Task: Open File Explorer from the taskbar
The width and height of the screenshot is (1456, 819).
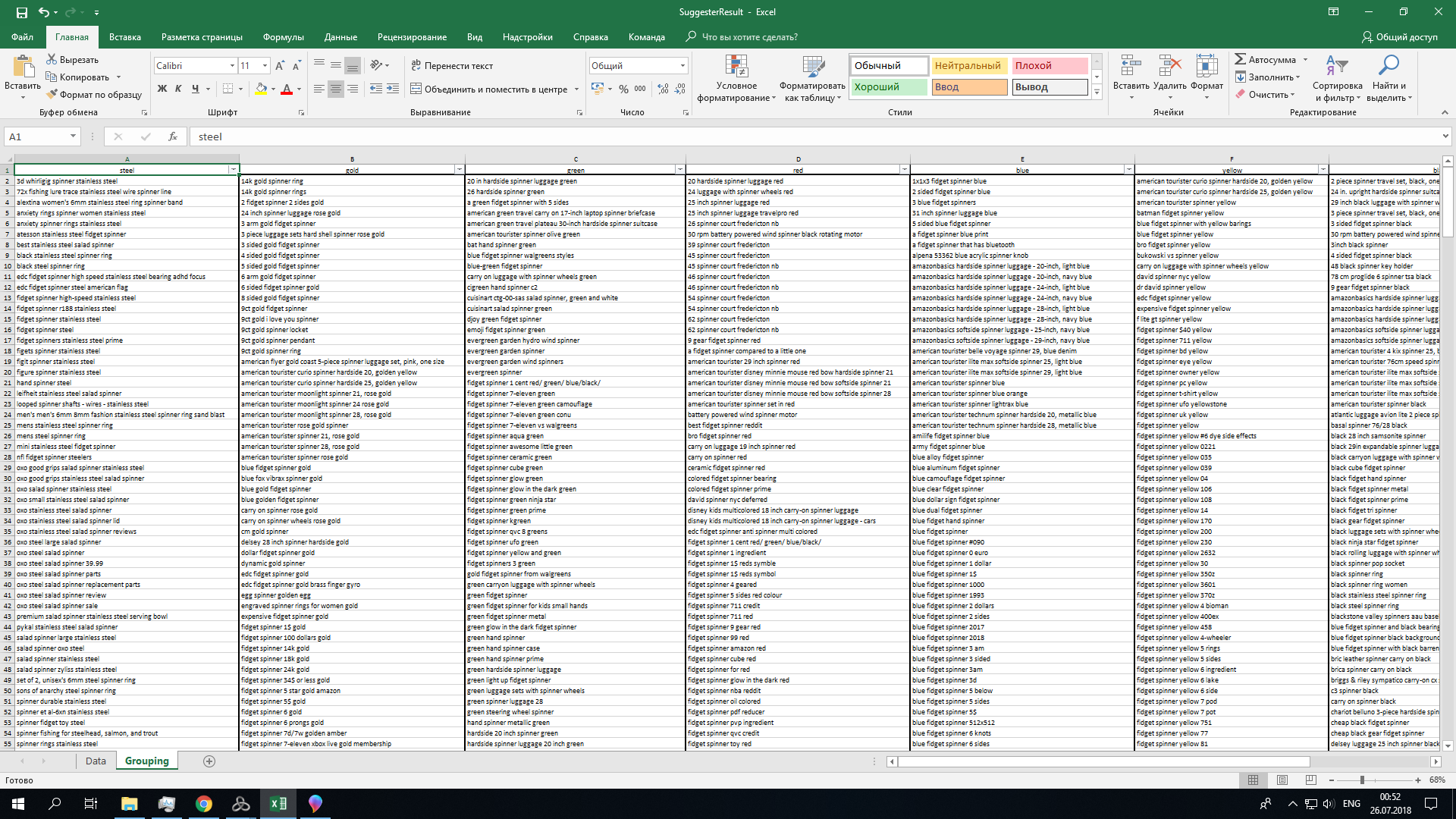Action: pos(129,804)
